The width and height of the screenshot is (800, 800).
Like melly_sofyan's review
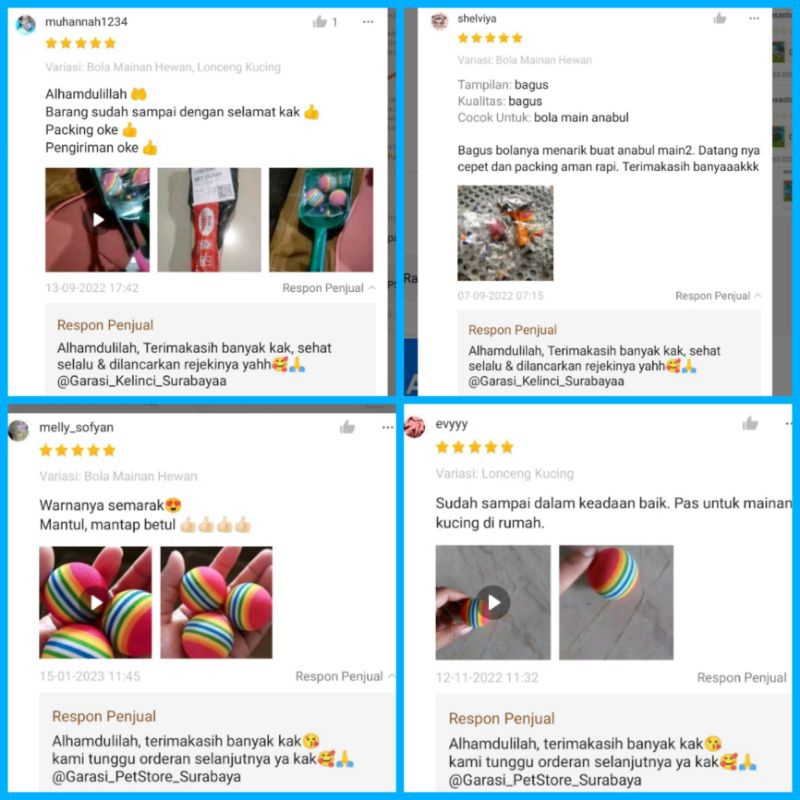[x=347, y=427]
